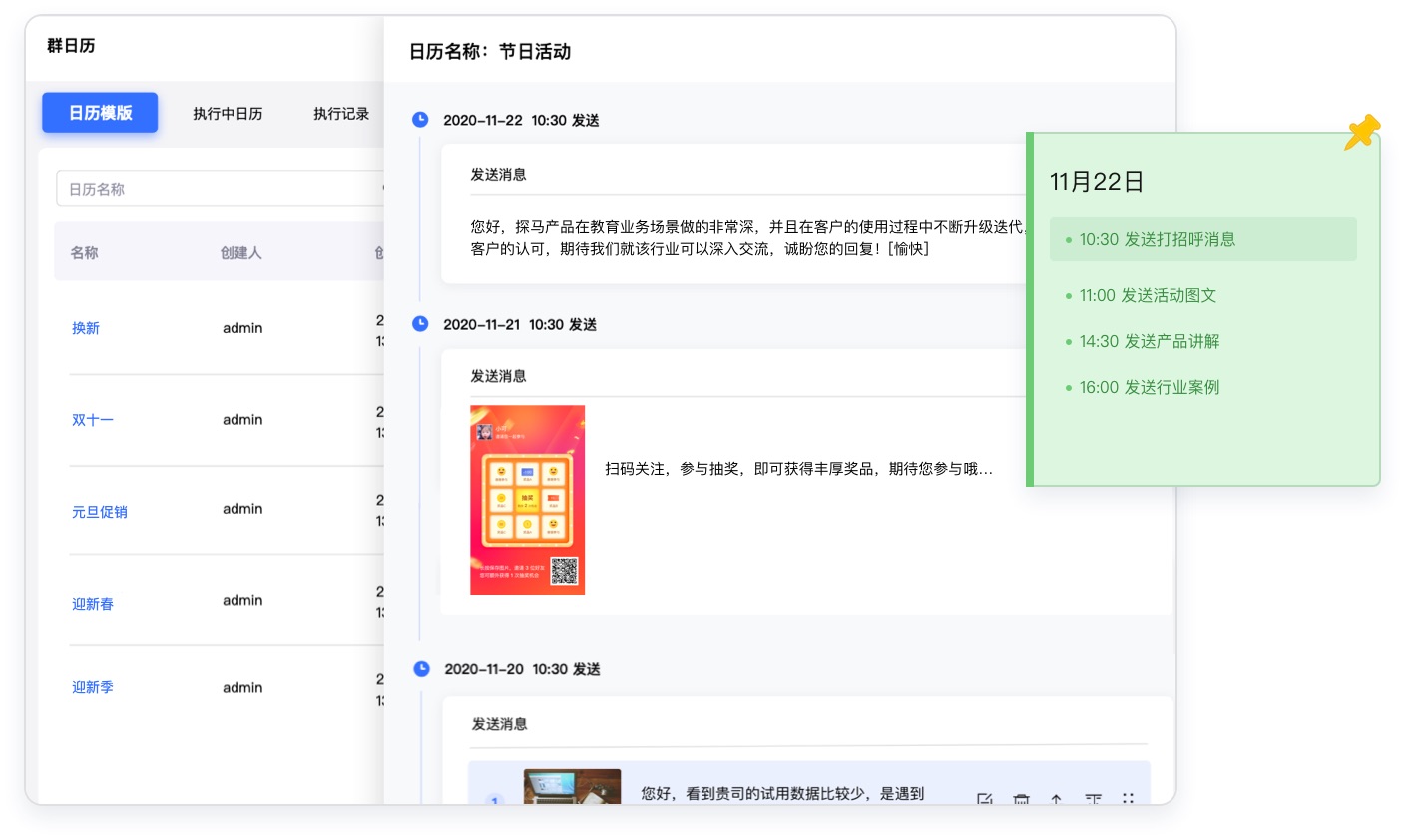Click the move-to-top icon on the message row
Image resolution: width=1405 pixels, height=840 pixels.
point(1093,799)
